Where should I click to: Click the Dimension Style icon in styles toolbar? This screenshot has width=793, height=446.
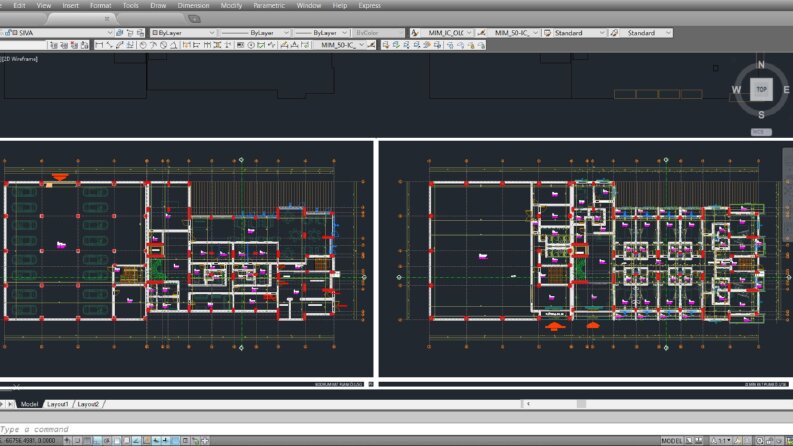point(481,33)
